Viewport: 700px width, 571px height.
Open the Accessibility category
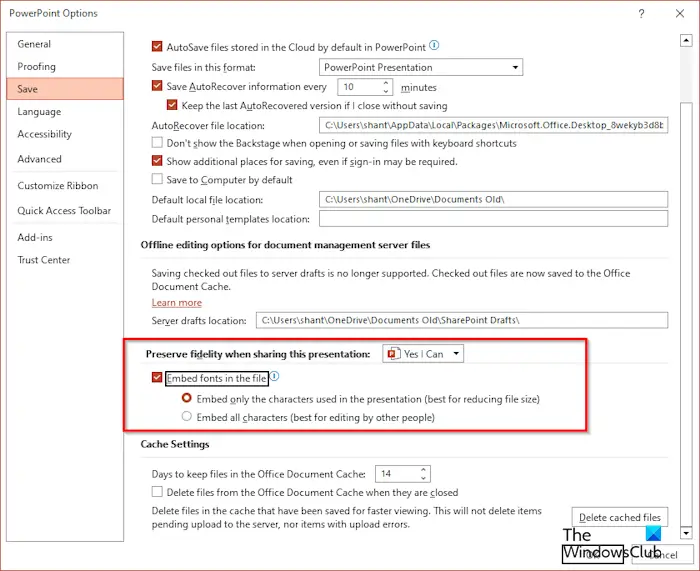click(x=65, y=134)
